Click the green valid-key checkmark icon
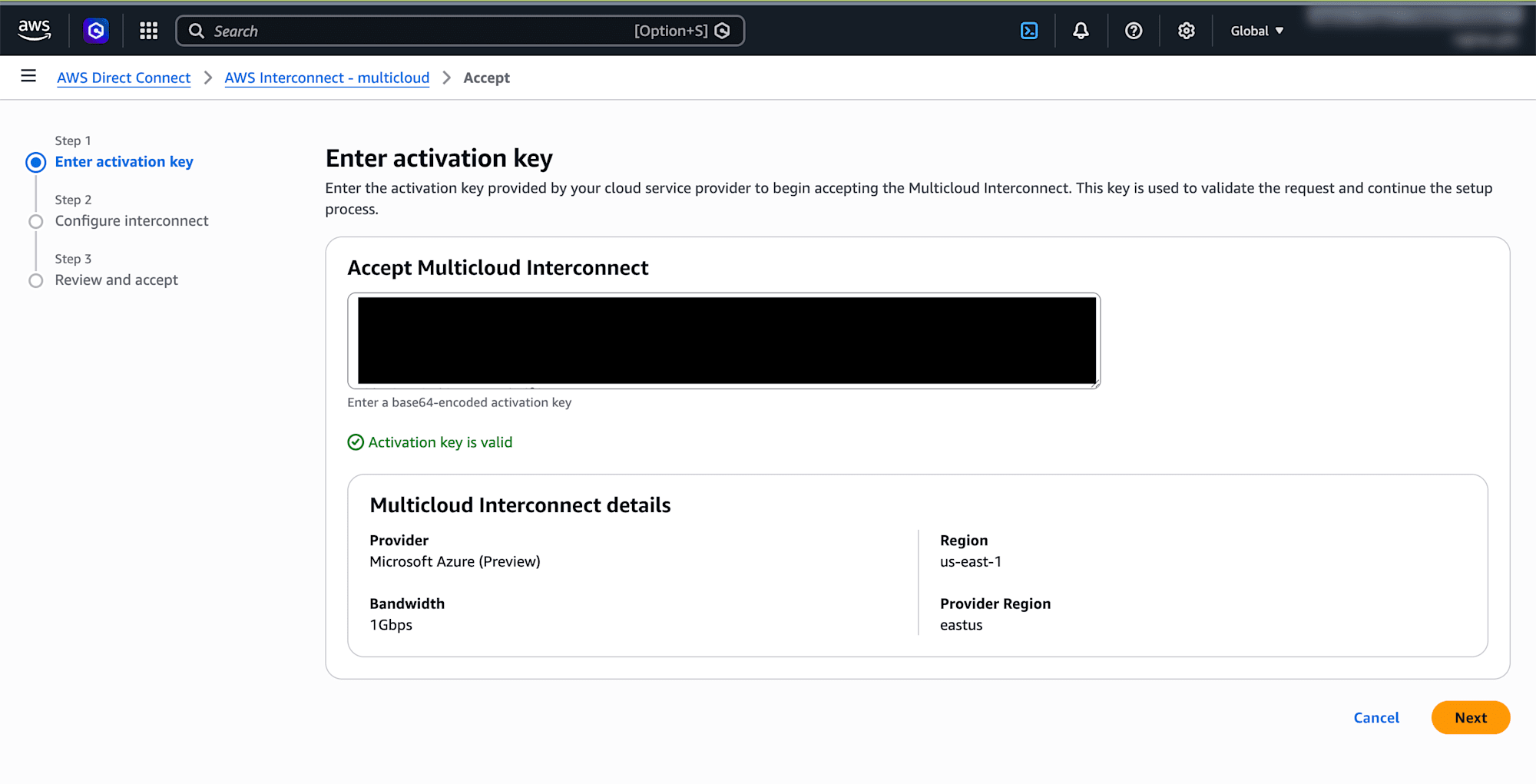The image size is (1536, 784). click(356, 442)
